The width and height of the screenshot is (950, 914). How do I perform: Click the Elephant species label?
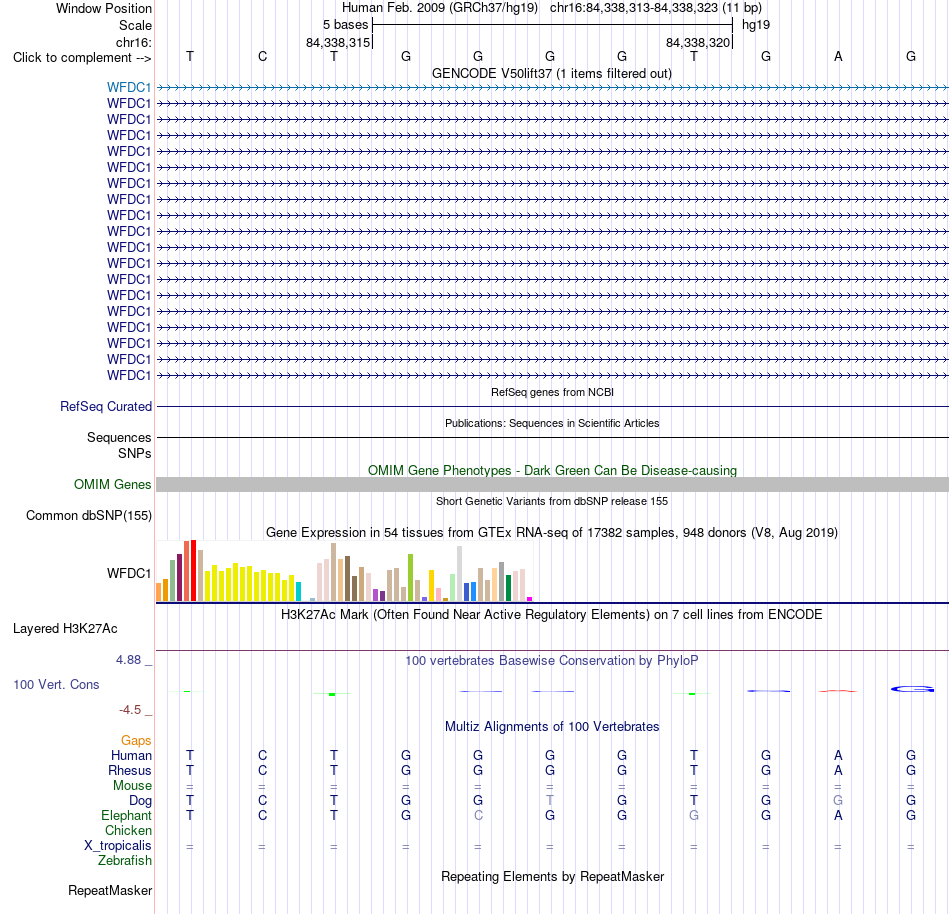click(126, 816)
